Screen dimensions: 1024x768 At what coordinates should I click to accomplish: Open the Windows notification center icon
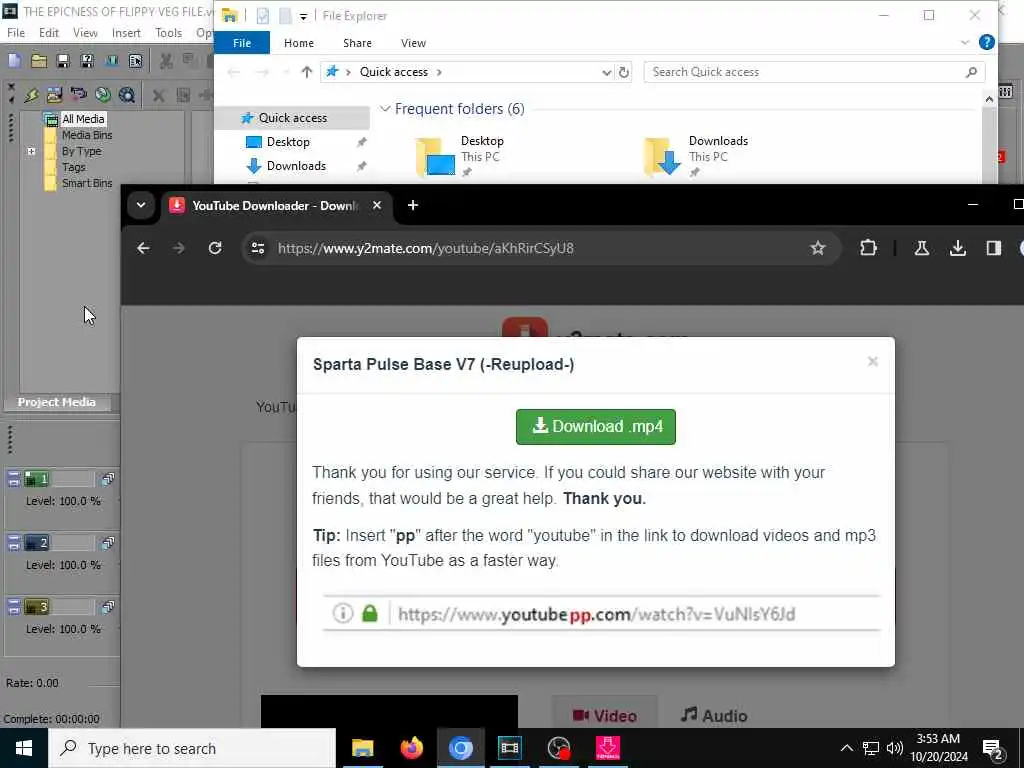(x=993, y=748)
